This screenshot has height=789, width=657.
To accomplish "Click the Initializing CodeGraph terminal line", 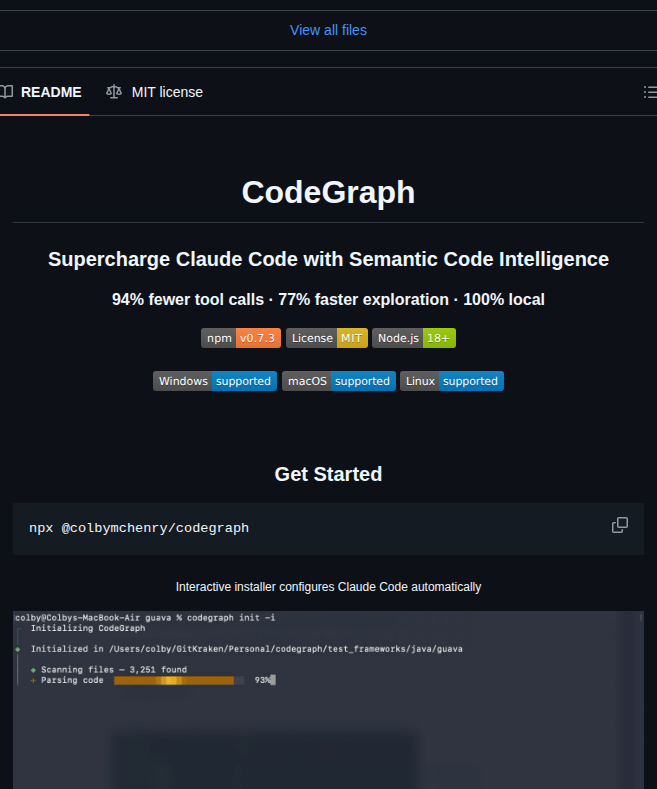I will coord(88,628).
